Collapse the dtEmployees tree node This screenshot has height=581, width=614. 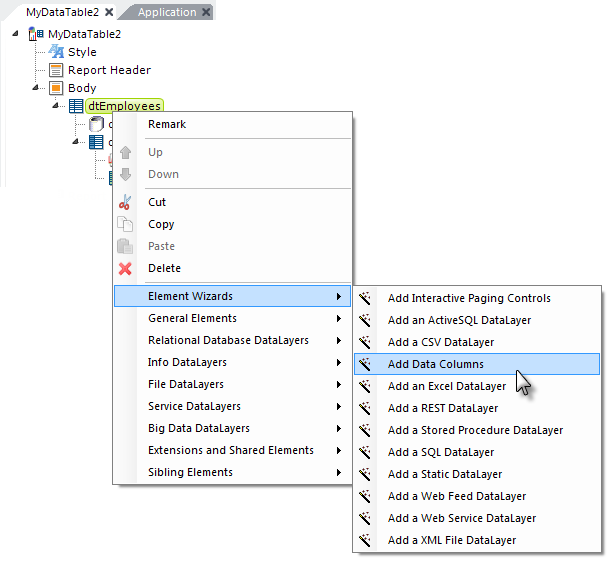pyautogui.click(x=56, y=105)
